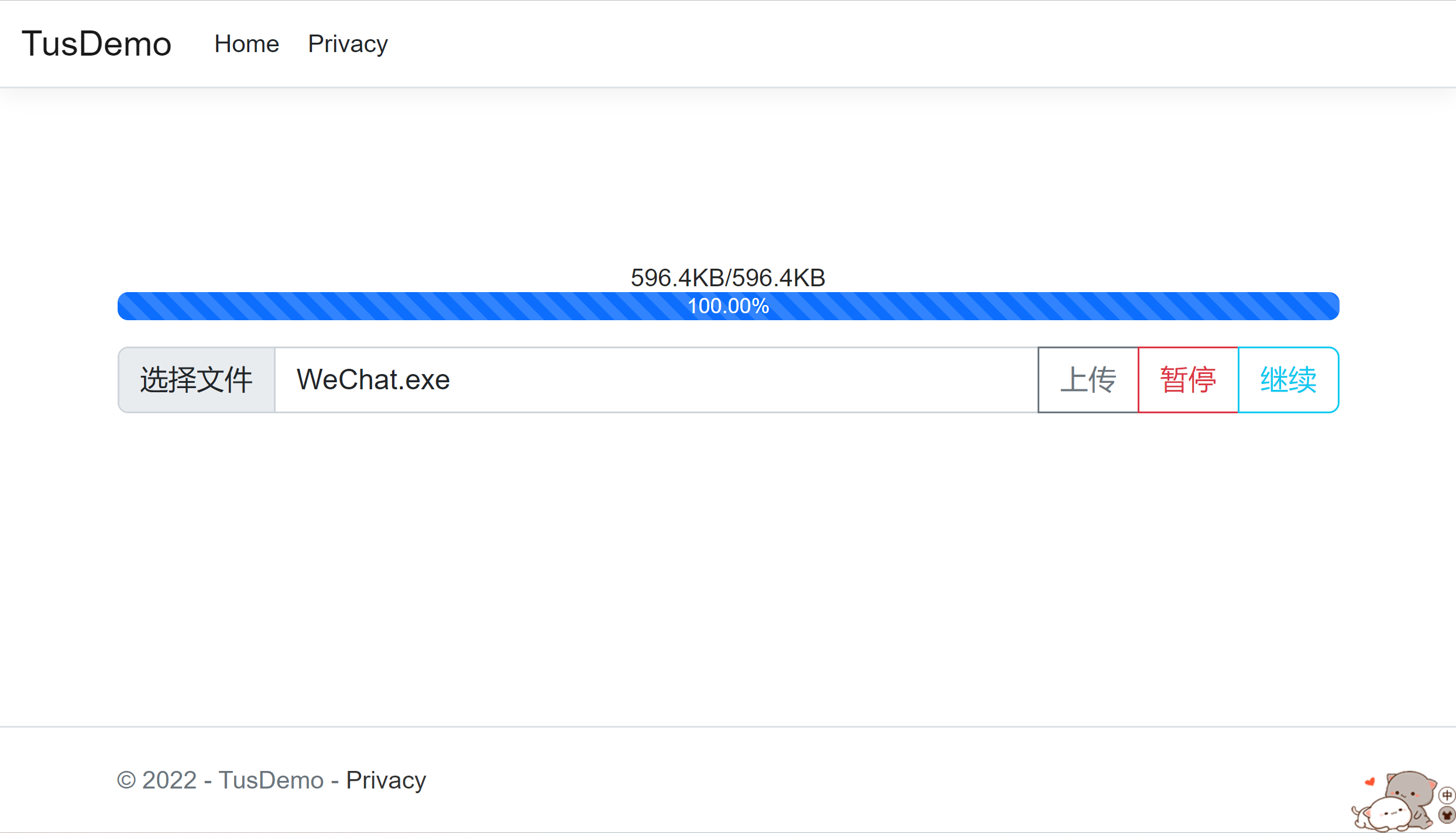This screenshot has height=833, width=1456.
Task: Open Privacy in the navbar
Action: pyautogui.click(x=348, y=44)
